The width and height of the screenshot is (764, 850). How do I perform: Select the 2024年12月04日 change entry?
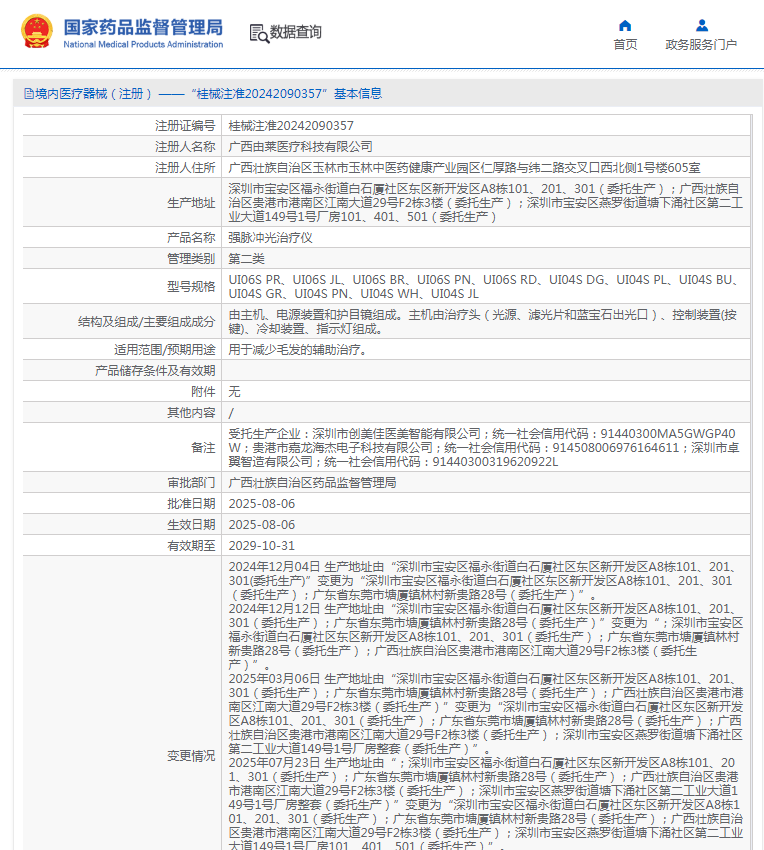(x=483, y=581)
